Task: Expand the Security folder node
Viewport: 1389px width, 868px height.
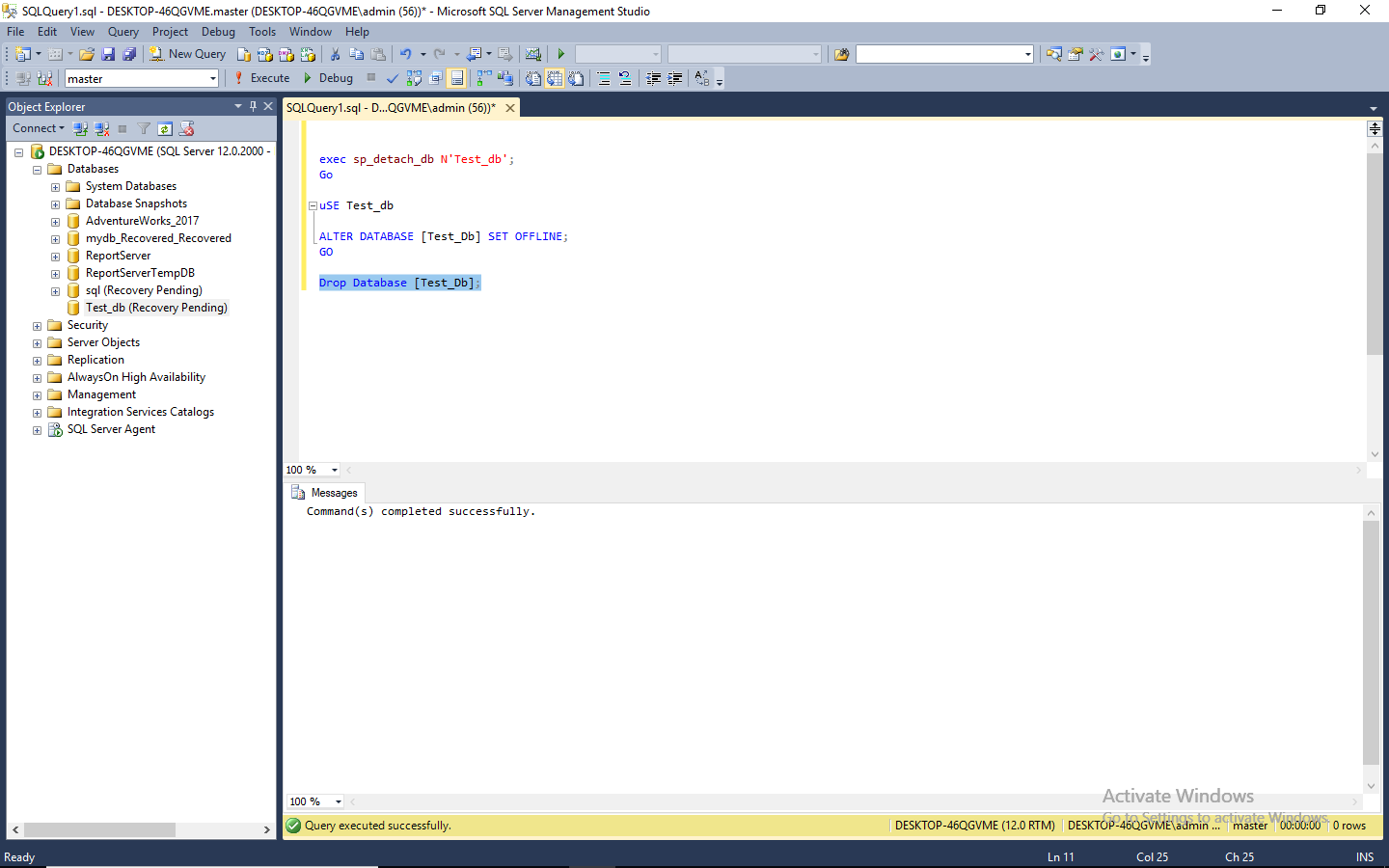Action: (37, 326)
